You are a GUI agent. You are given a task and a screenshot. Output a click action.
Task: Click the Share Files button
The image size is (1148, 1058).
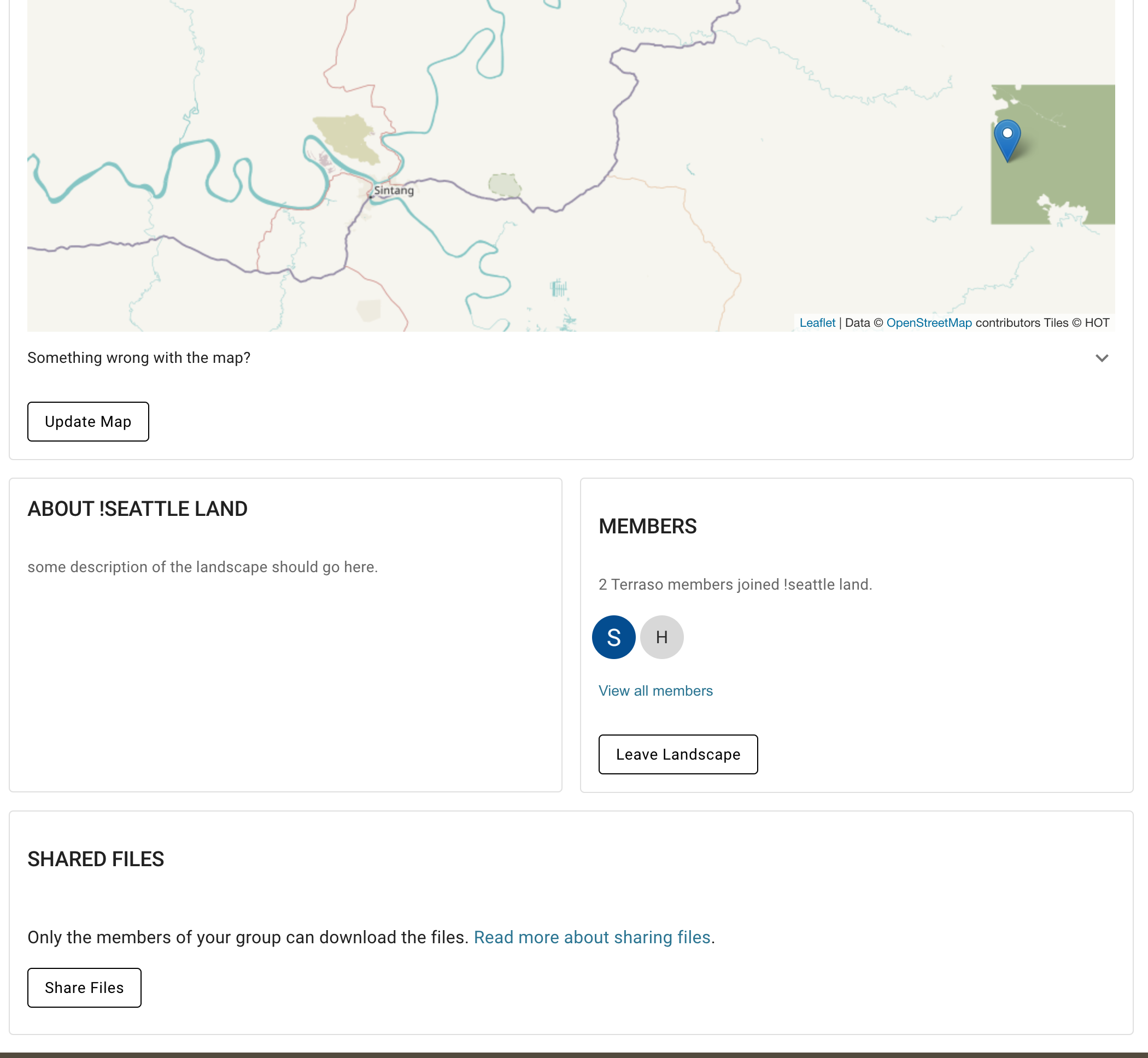coord(84,988)
